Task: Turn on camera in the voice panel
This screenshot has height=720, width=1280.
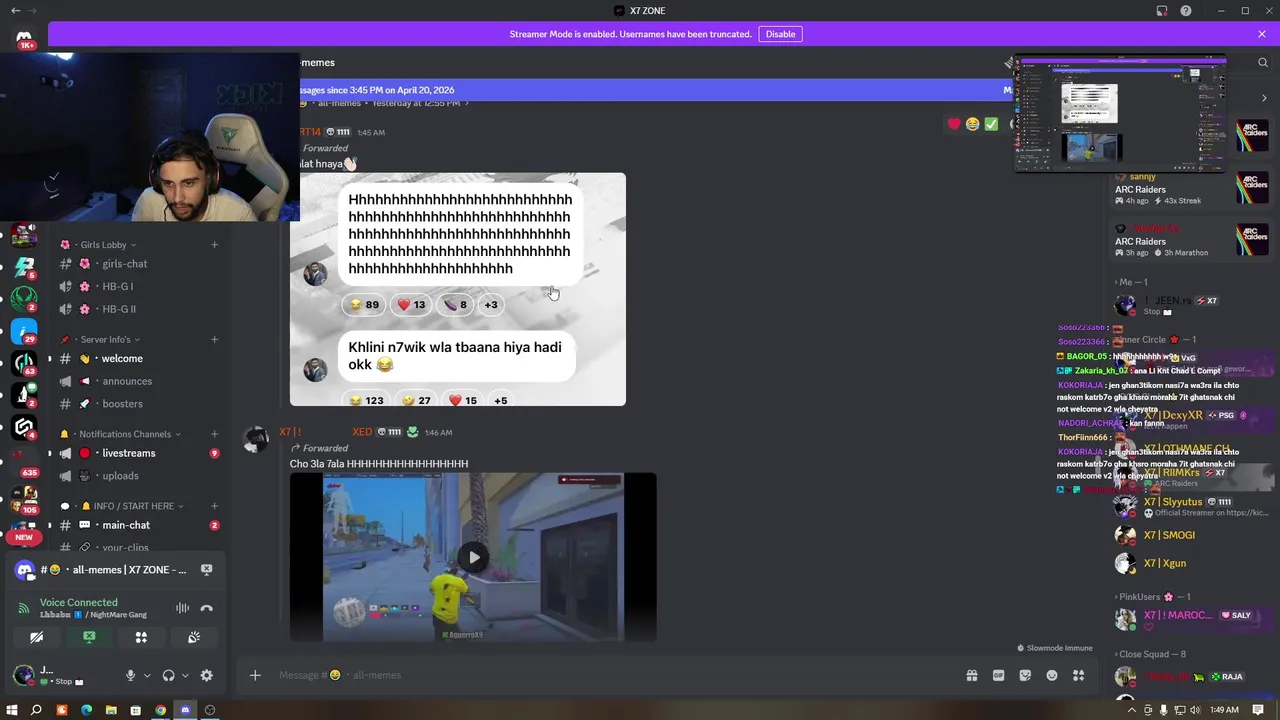Action: 36,637
